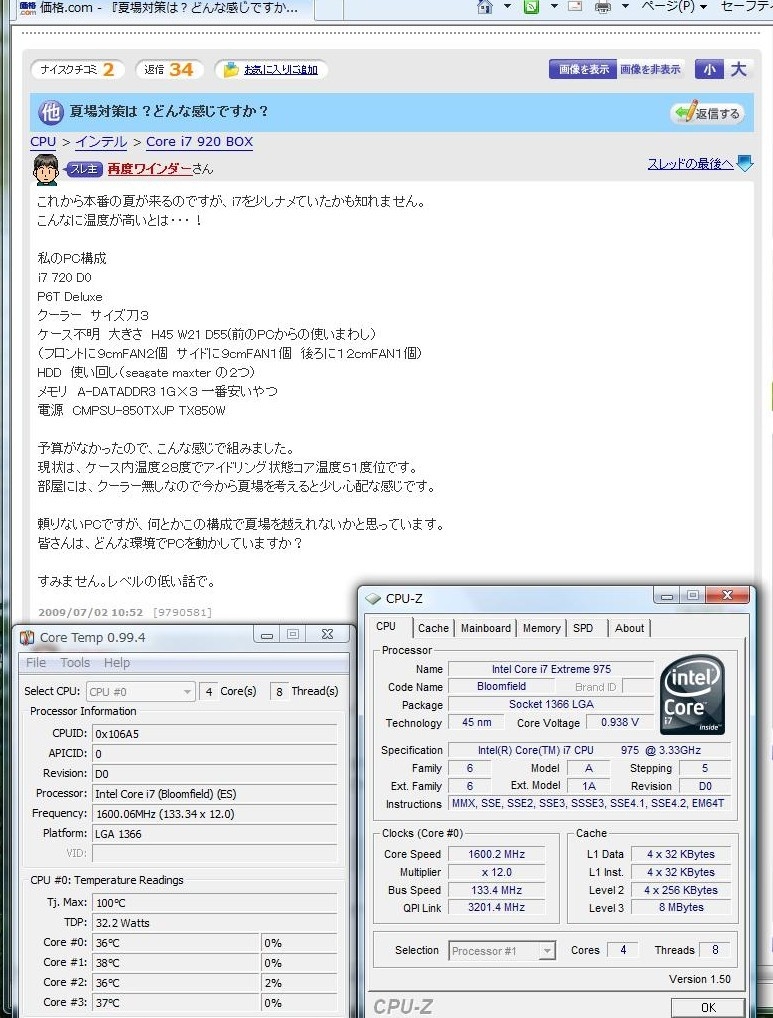The image size is (773, 1018).
Task: Open the Print dropdown arrow
Action: point(625,6)
